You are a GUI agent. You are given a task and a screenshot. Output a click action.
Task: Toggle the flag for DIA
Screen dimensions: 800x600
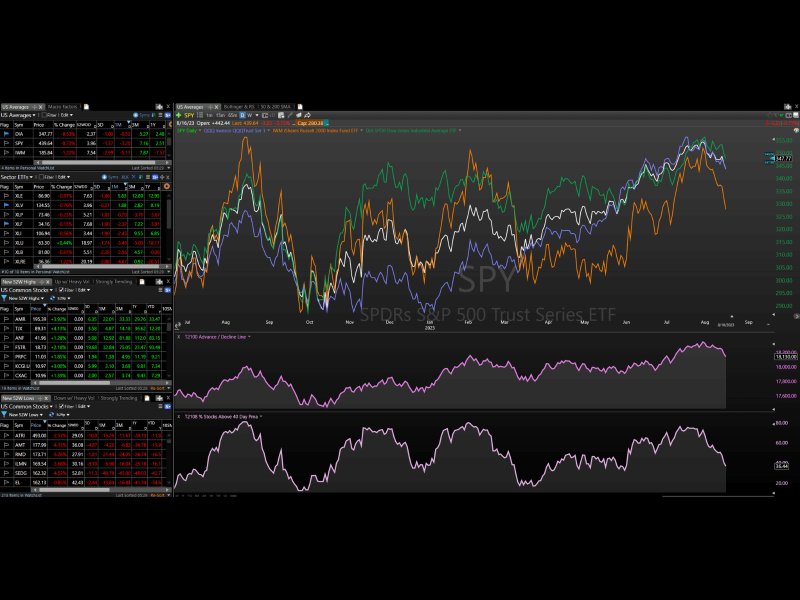pos(6,134)
